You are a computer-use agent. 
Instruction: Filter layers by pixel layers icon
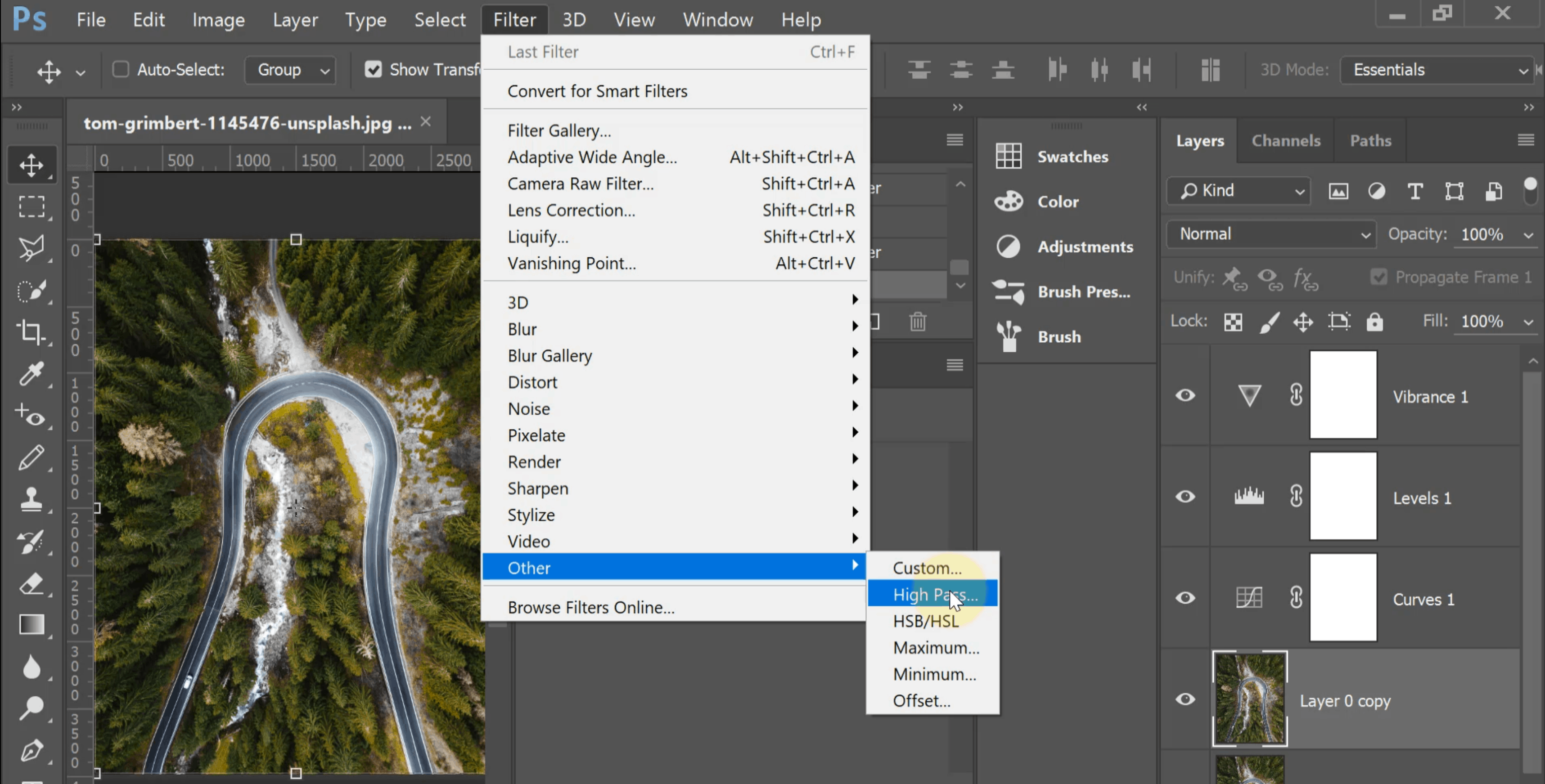coord(1338,191)
